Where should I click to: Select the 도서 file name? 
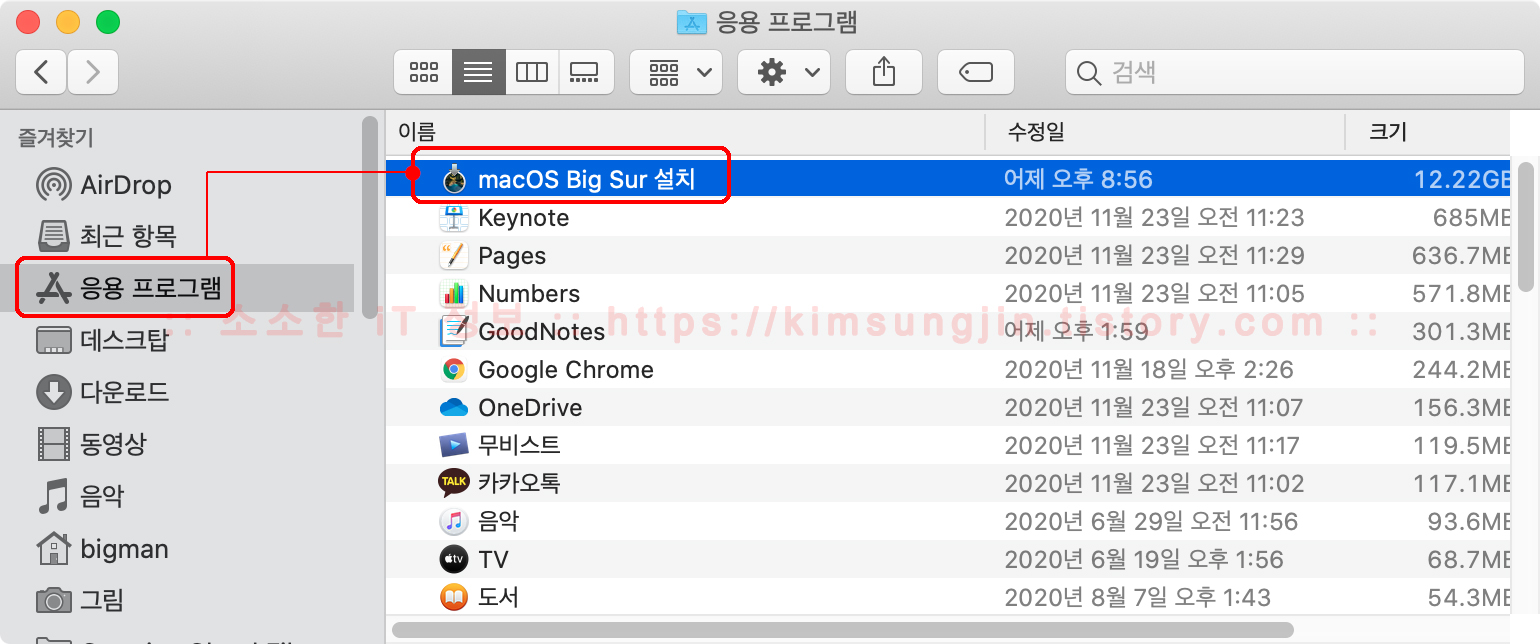click(498, 598)
